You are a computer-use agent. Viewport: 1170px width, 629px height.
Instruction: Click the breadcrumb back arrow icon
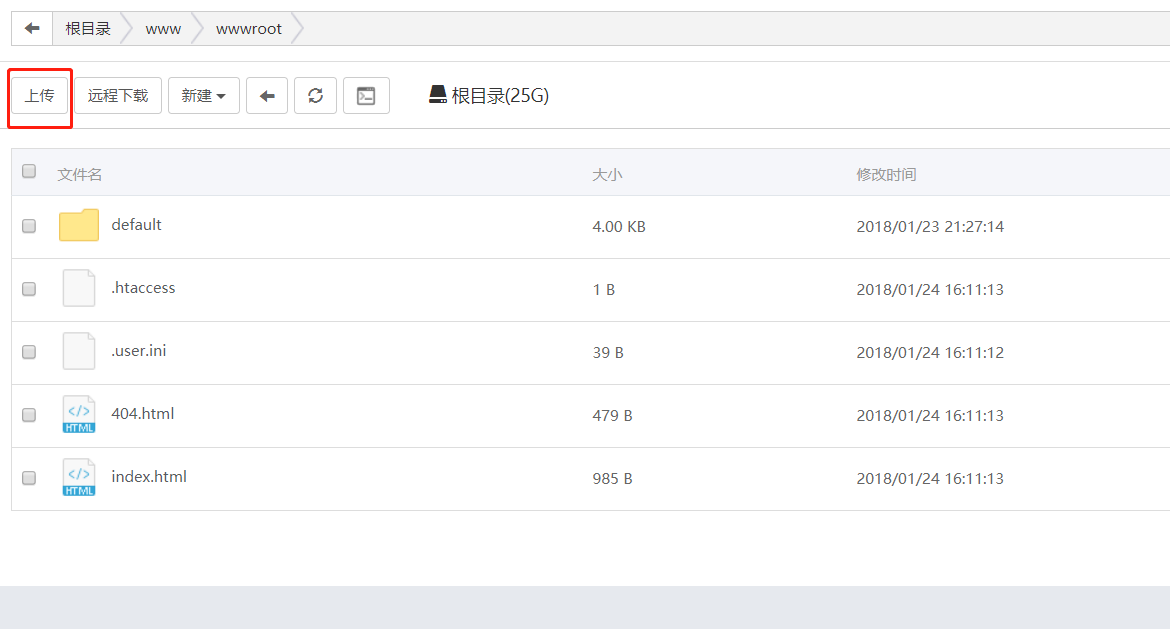coord(32,28)
